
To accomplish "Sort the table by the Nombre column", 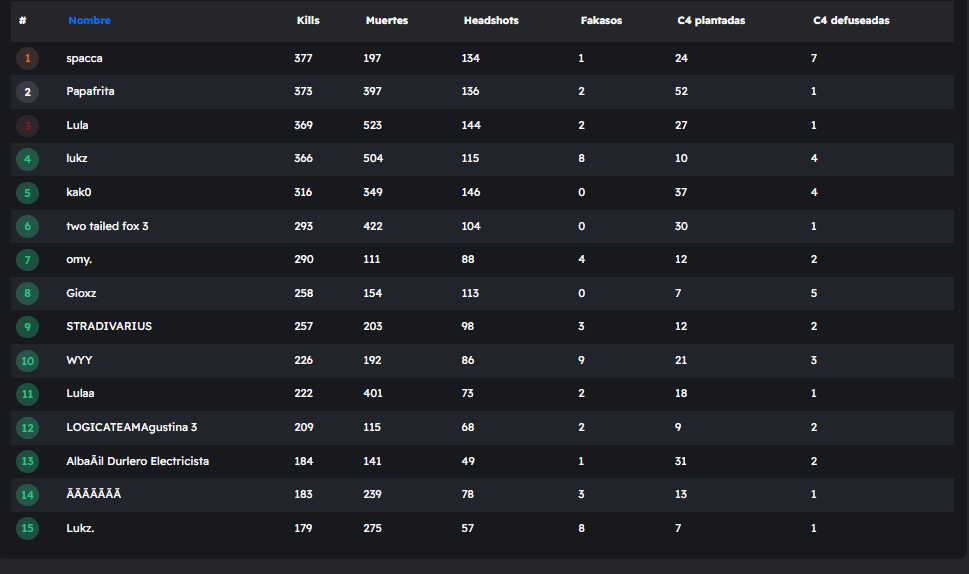I will [x=89, y=21].
